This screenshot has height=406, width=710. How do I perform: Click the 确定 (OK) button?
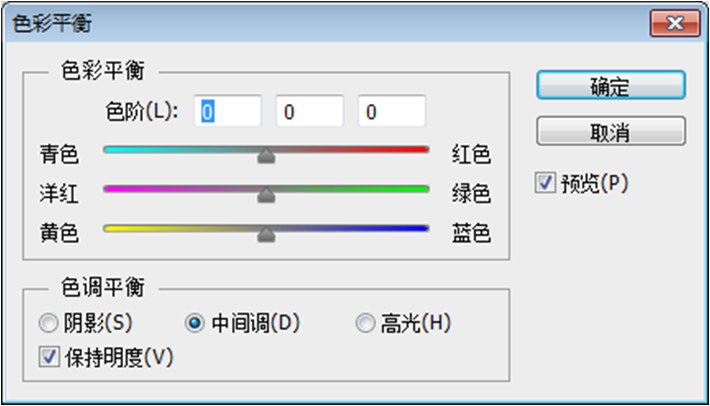click(610, 85)
